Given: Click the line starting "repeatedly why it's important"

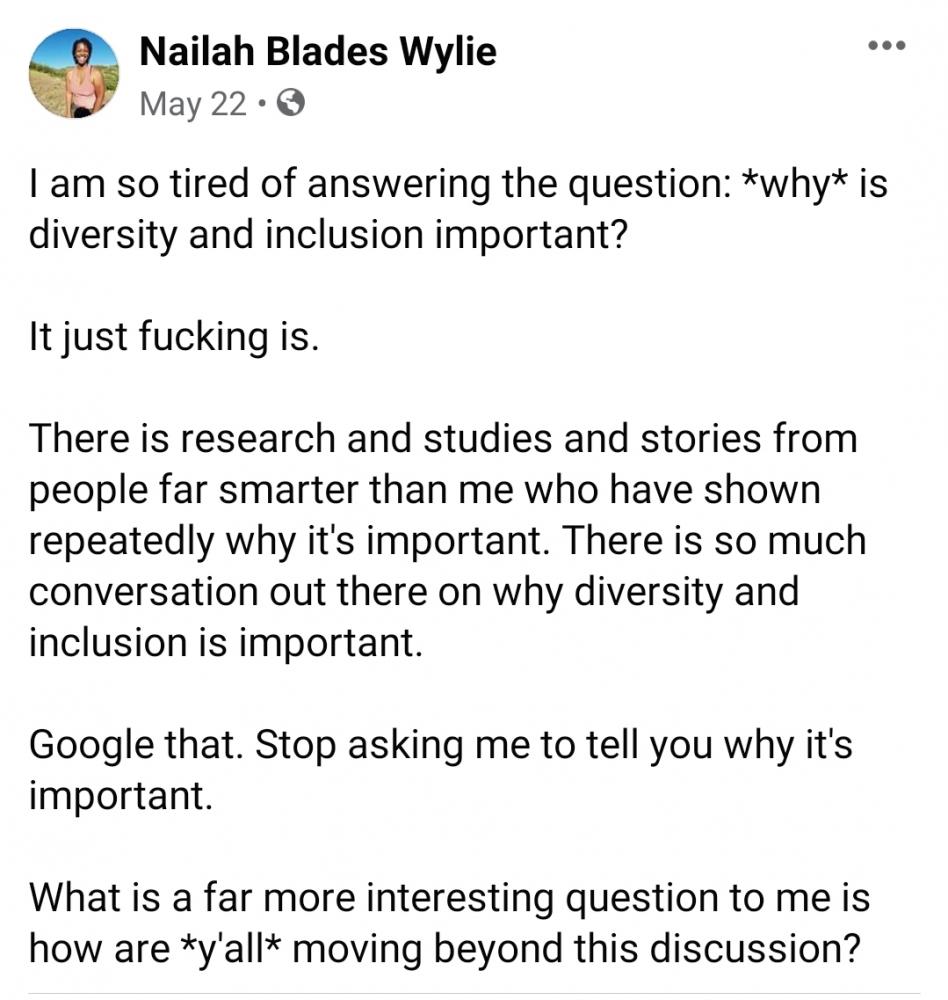Looking at the screenshot, I should pos(447,541).
